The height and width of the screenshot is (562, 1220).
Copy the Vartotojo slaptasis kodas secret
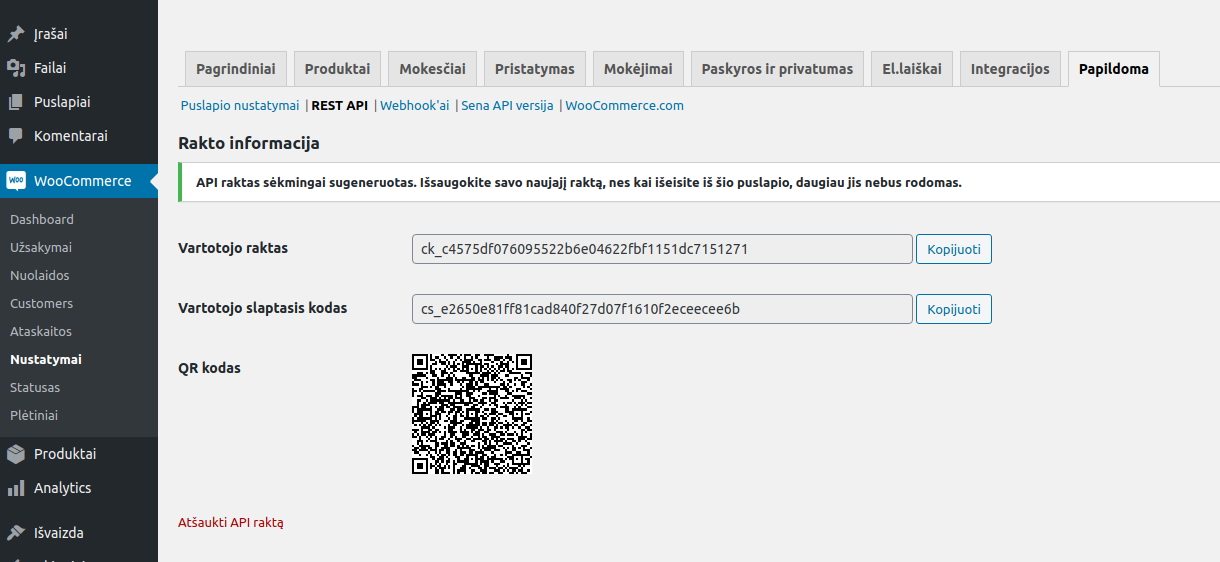pos(953,309)
